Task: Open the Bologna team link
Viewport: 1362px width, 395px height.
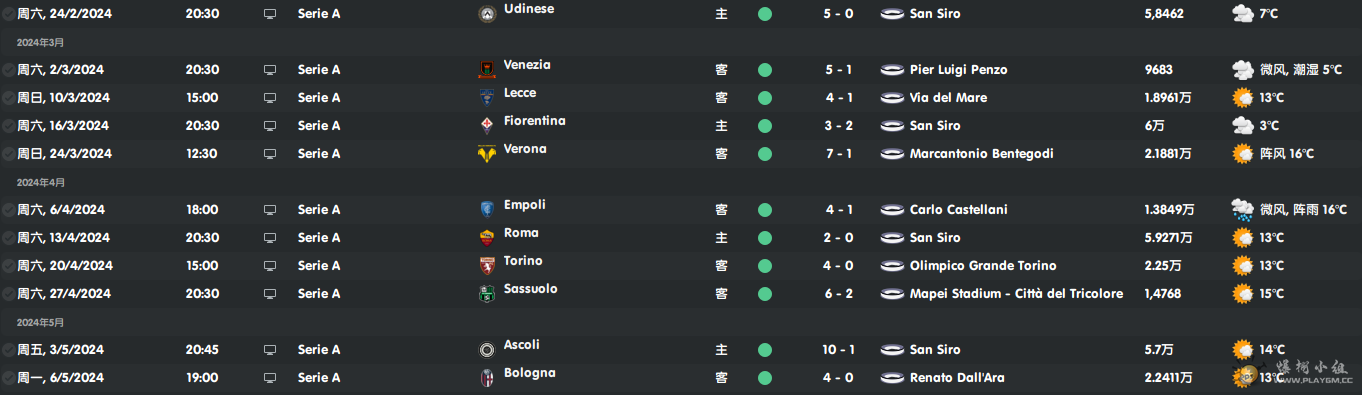Action: [x=530, y=373]
